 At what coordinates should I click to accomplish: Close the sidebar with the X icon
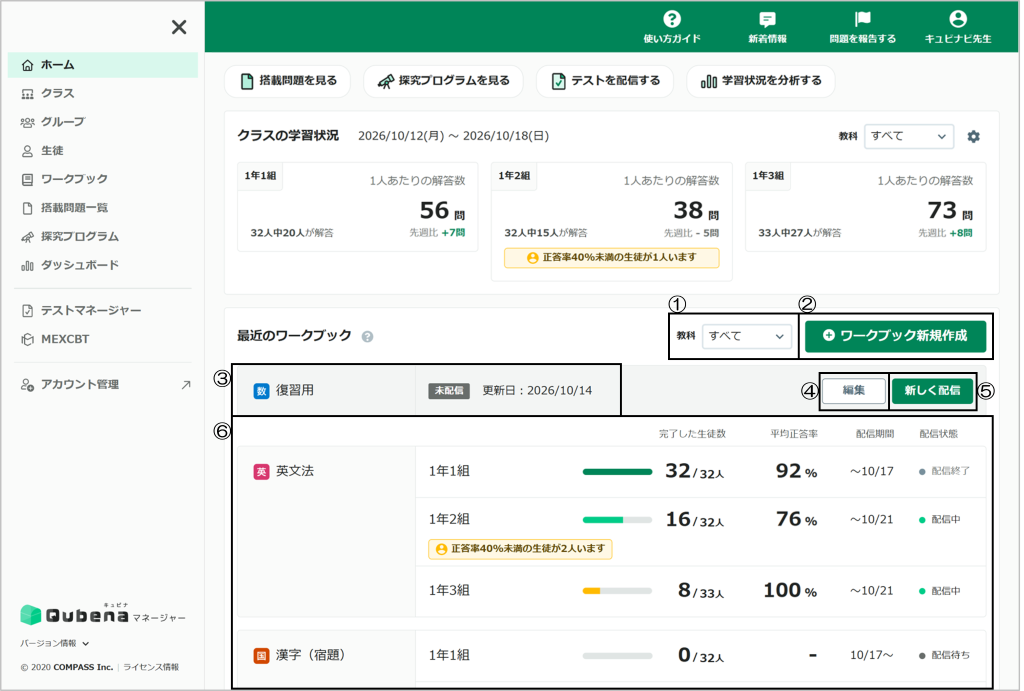pos(179,27)
